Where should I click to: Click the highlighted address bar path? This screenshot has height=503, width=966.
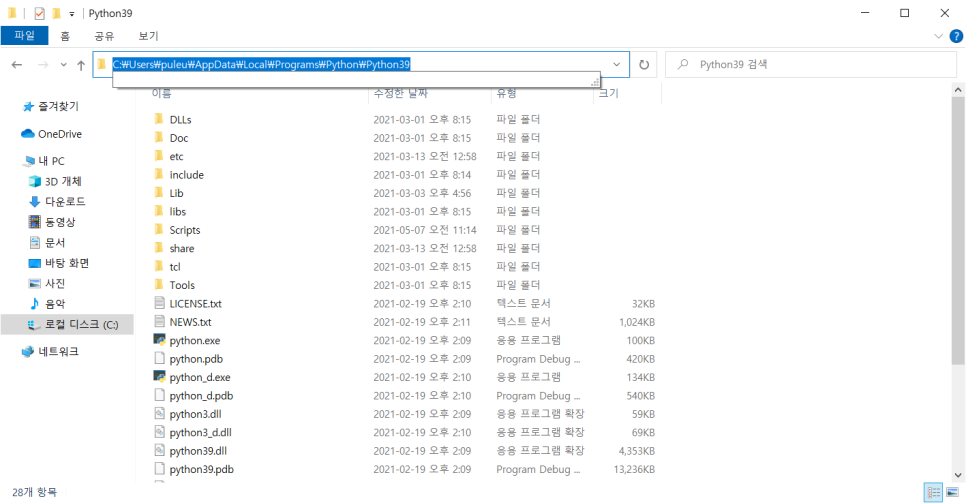pos(261,64)
